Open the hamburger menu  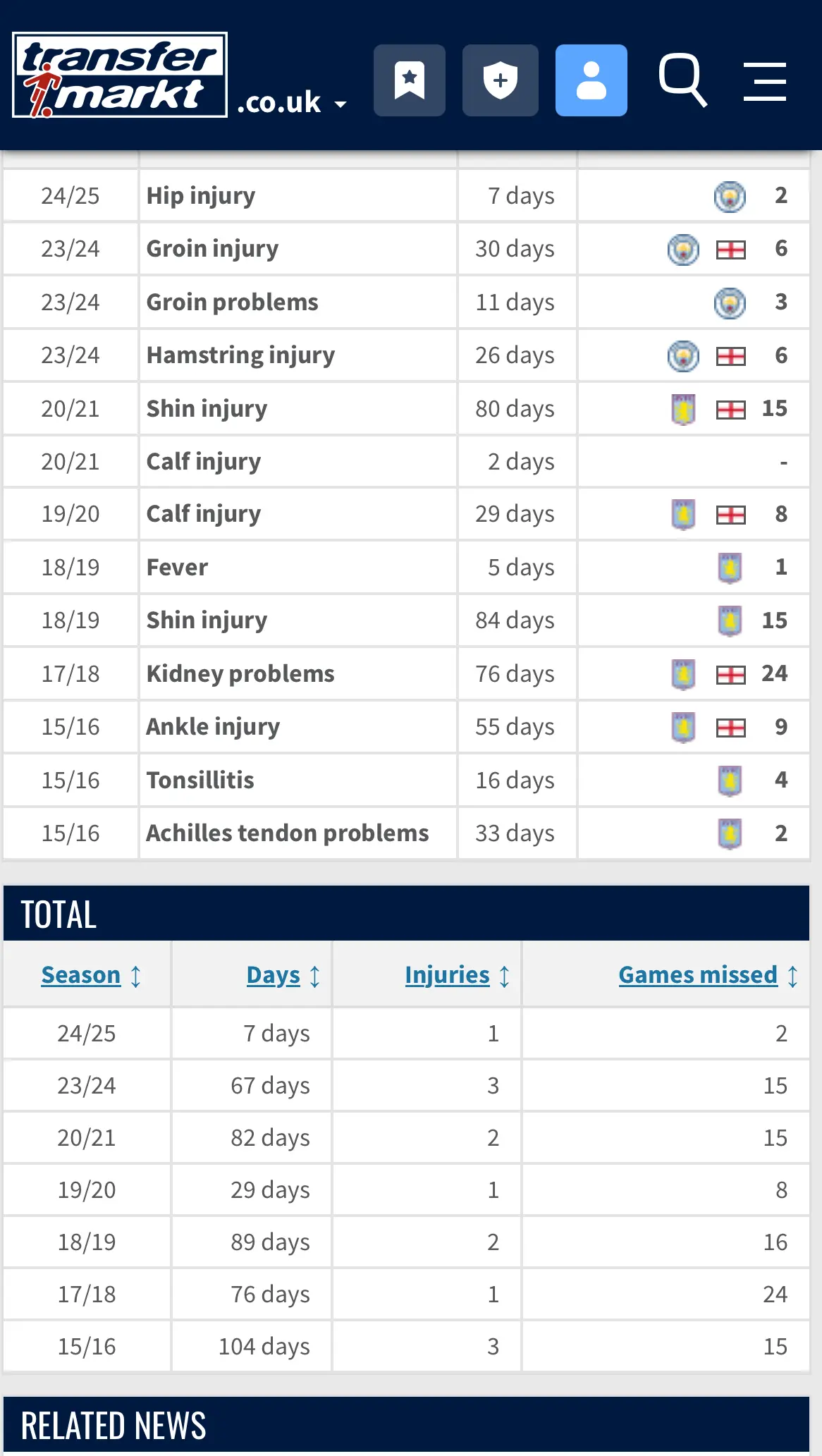[x=764, y=81]
